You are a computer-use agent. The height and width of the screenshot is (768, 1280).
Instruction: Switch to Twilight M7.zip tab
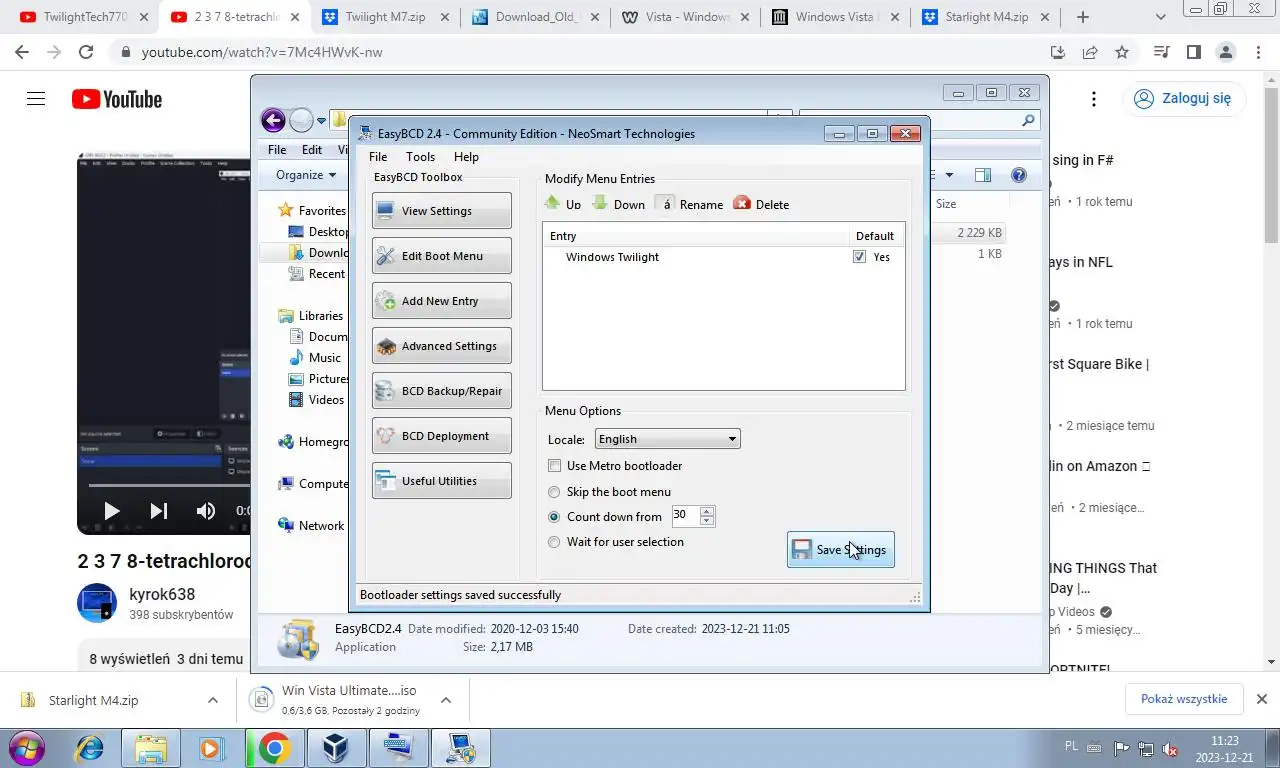pyautogui.click(x=386, y=17)
